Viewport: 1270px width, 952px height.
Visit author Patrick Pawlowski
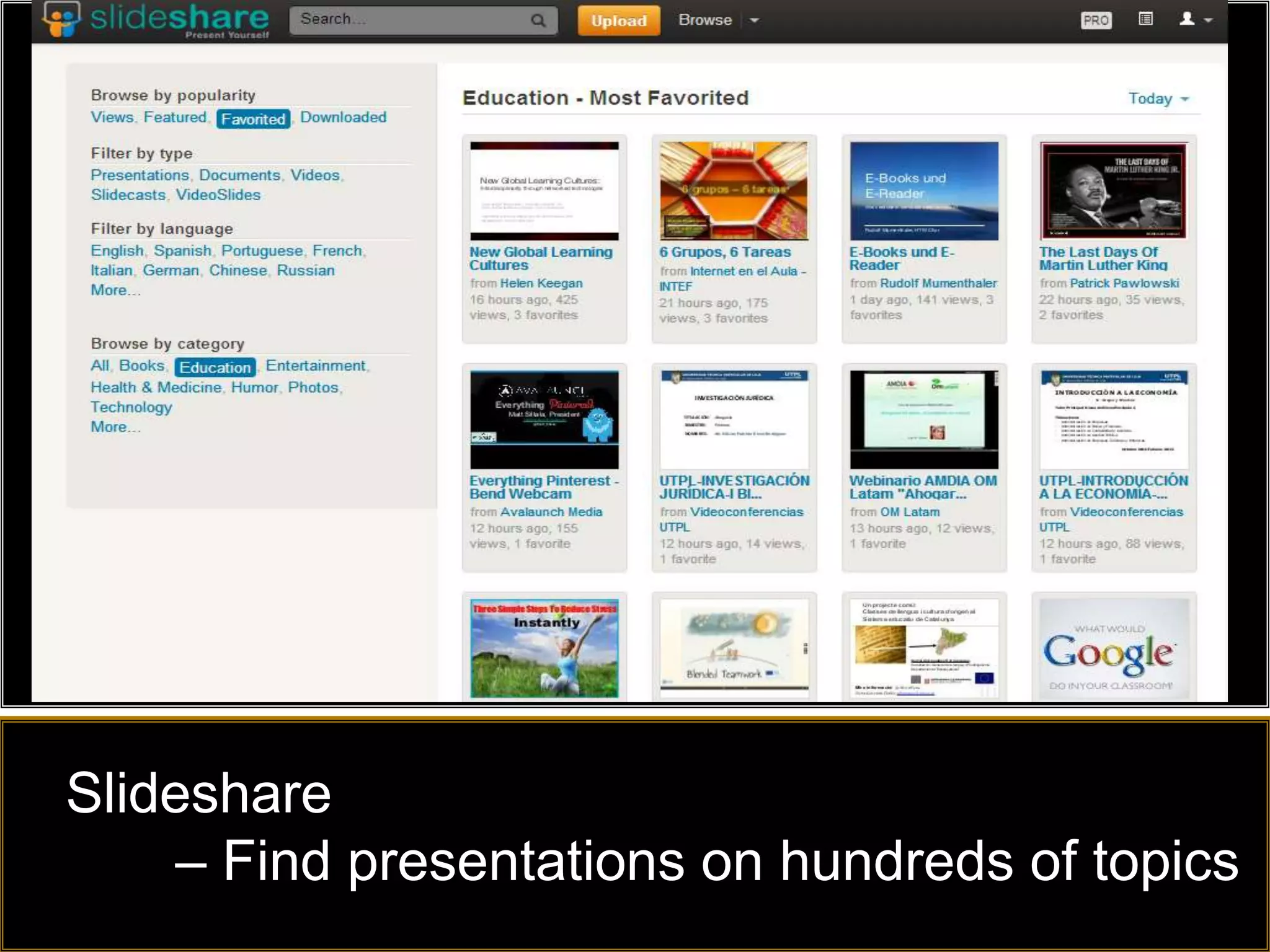pos(1124,283)
